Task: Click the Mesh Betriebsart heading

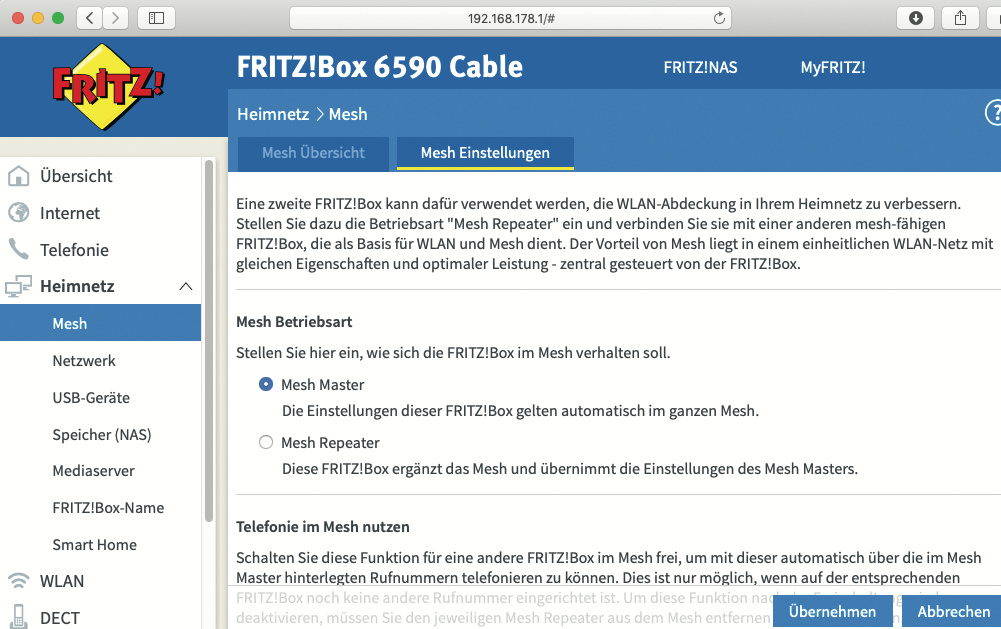Action: (x=294, y=322)
